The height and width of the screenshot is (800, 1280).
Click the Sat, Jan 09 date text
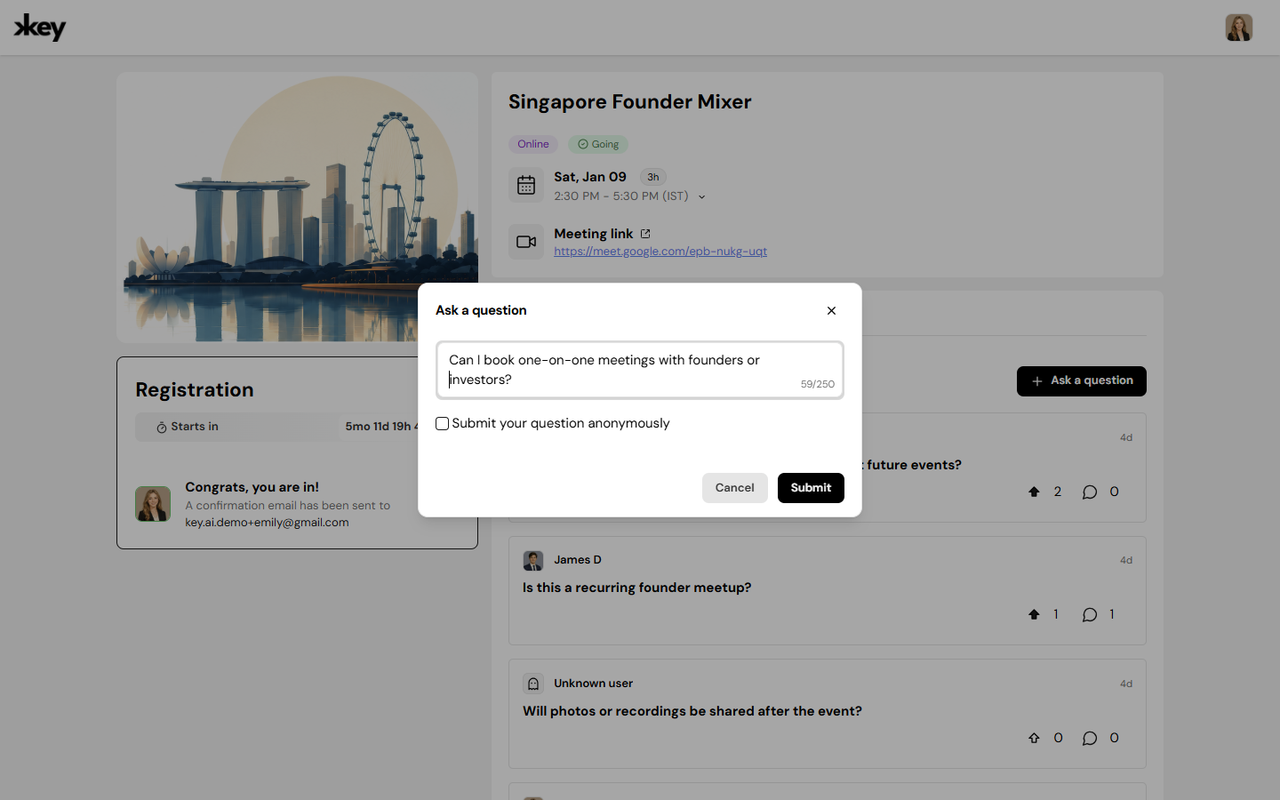click(x=590, y=177)
